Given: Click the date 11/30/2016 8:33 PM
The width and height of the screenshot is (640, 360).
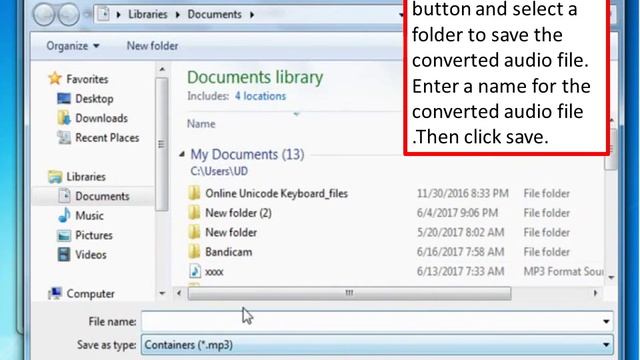Looking at the screenshot, I should (463, 193).
